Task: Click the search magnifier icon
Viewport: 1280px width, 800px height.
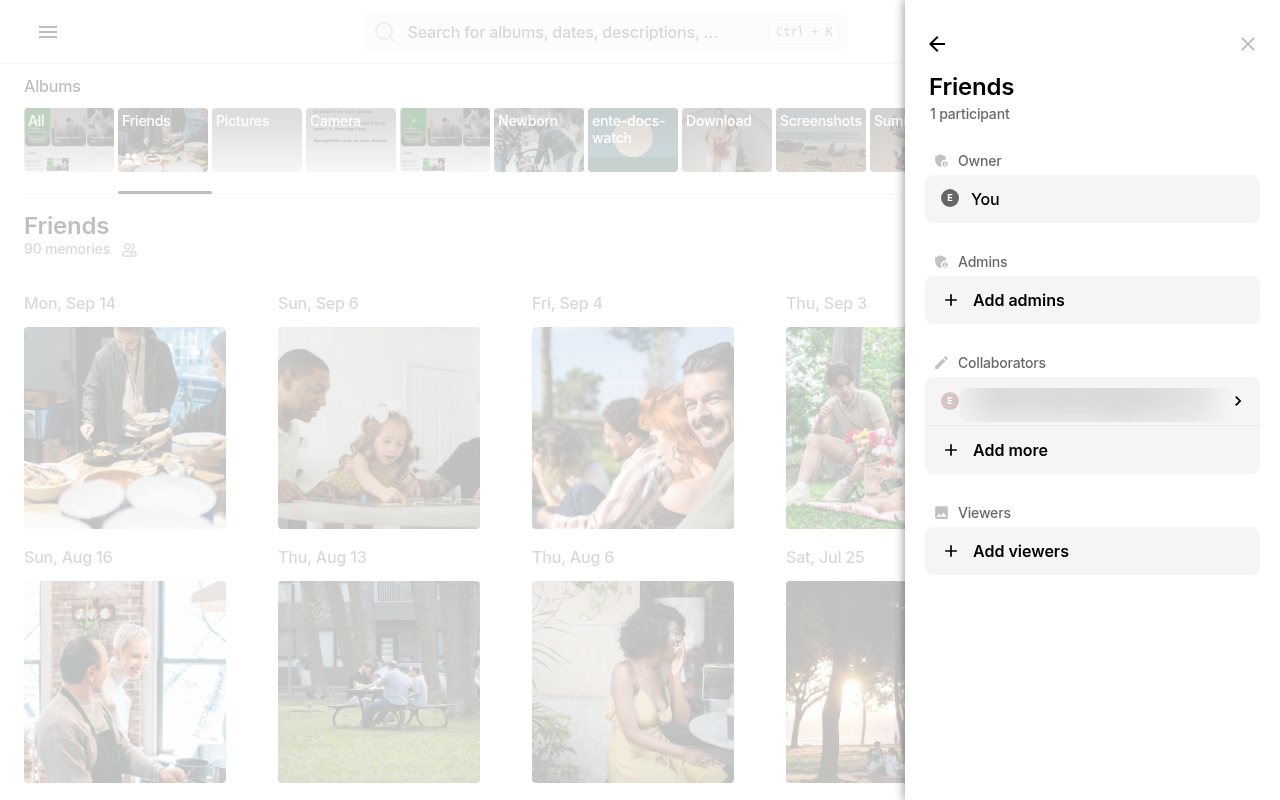Action: coord(385,32)
